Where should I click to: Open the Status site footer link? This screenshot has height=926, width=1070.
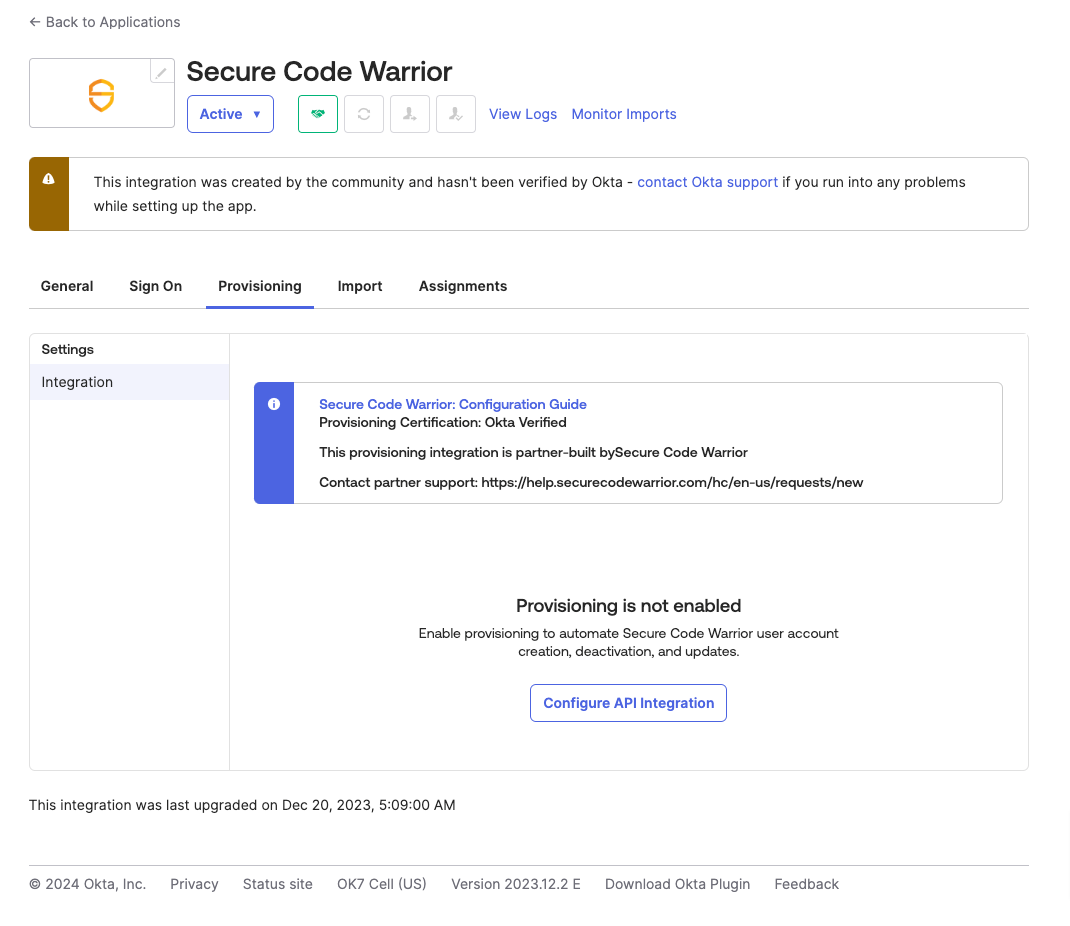(278, 884)
